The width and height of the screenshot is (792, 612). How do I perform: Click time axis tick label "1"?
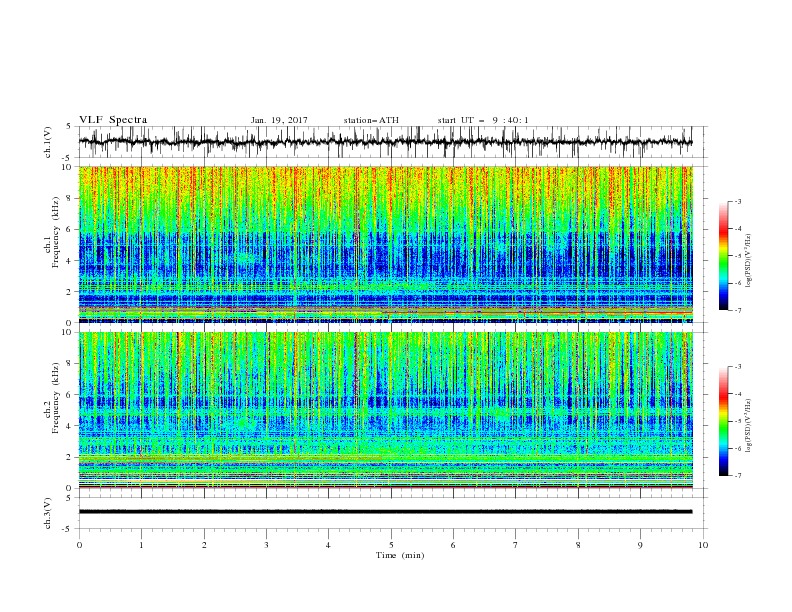141,545
